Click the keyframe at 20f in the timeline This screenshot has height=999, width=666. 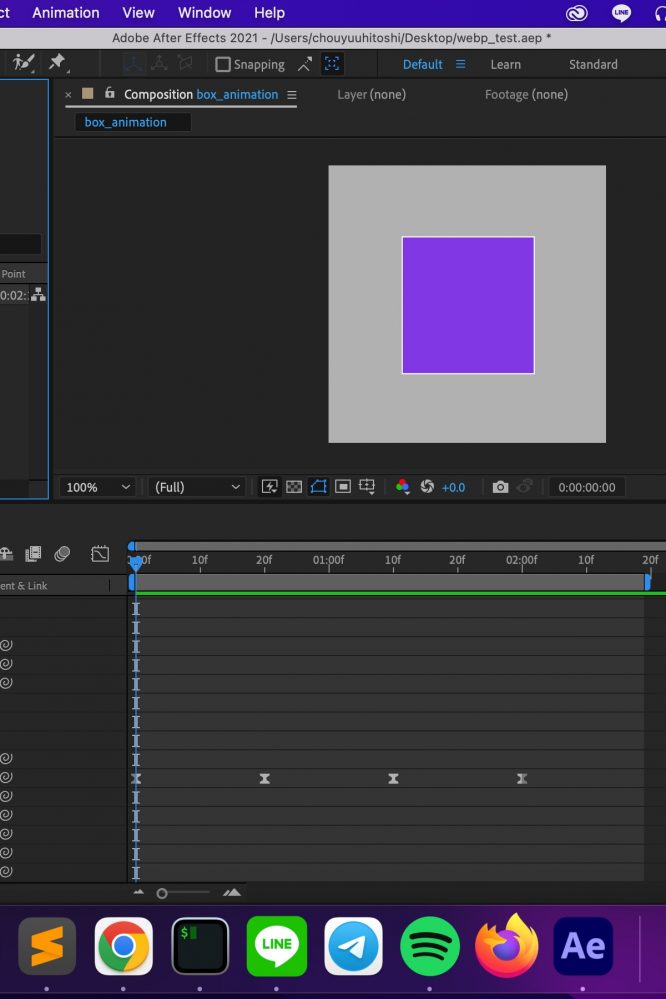pyautogui.click(x=265, y=778)
